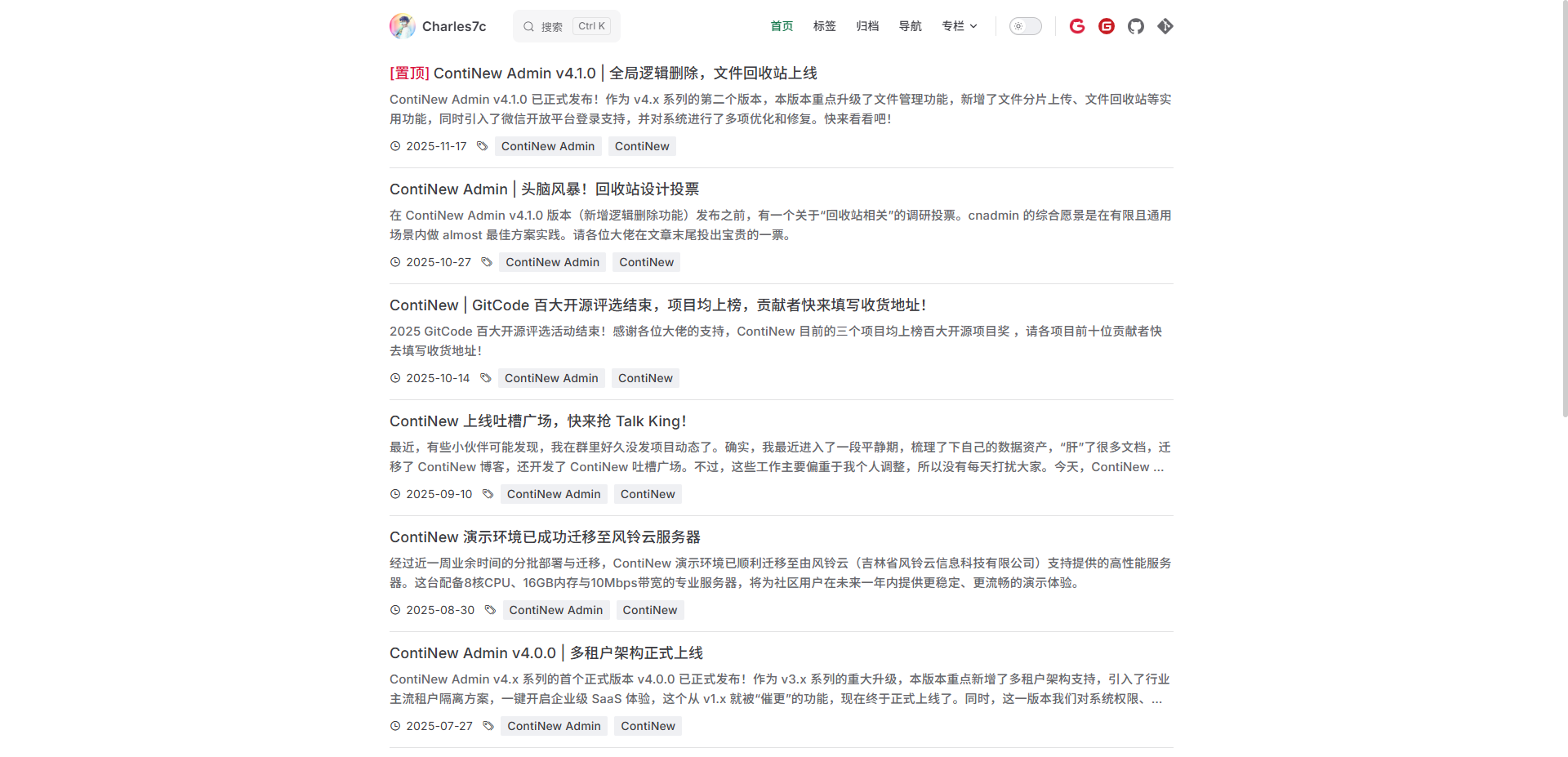Click the Ctrl K shortcut badge
1568x757 pixels.
point(591,26)
